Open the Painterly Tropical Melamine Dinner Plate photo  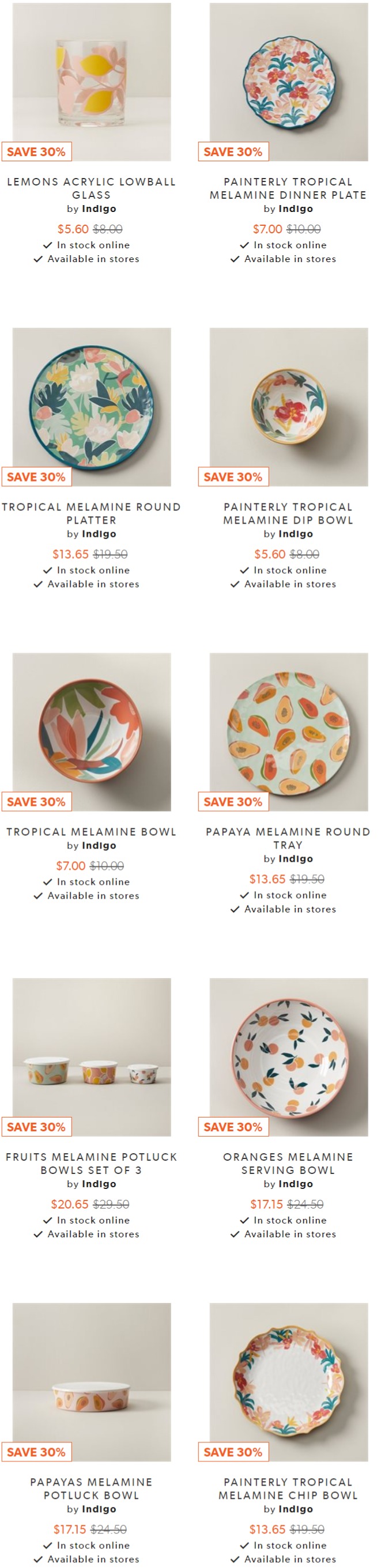click(289, 82)
